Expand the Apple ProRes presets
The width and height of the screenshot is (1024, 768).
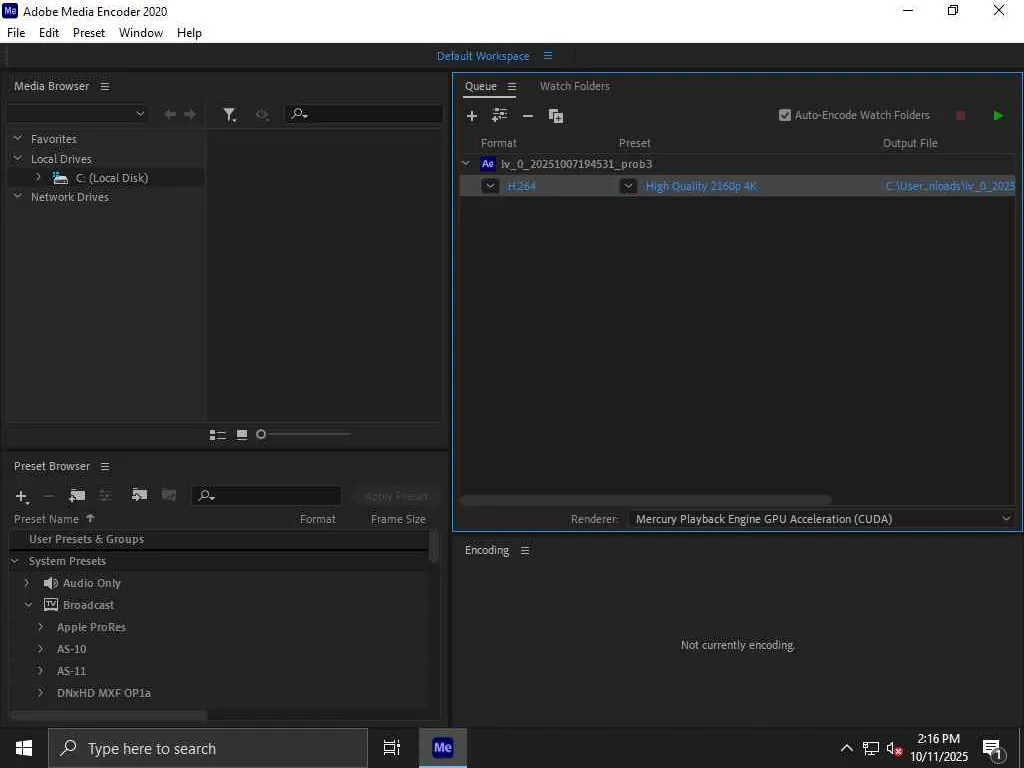click(40, 626)
